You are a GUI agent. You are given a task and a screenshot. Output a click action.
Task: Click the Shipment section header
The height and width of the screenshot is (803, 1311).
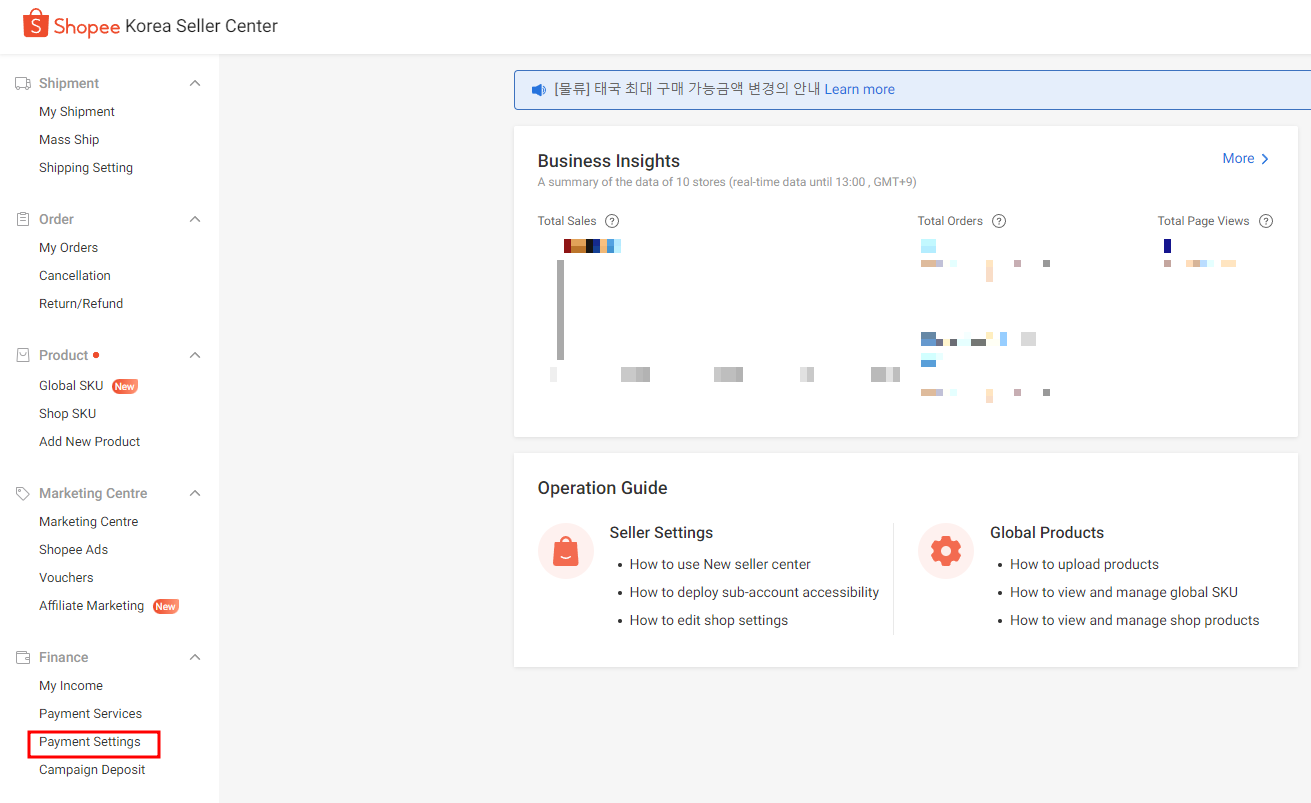tap(69, 83)
